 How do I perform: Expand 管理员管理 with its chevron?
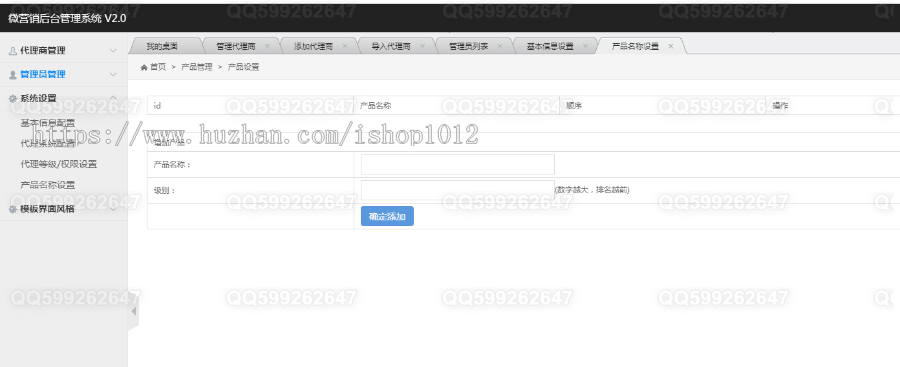[113, 75]
